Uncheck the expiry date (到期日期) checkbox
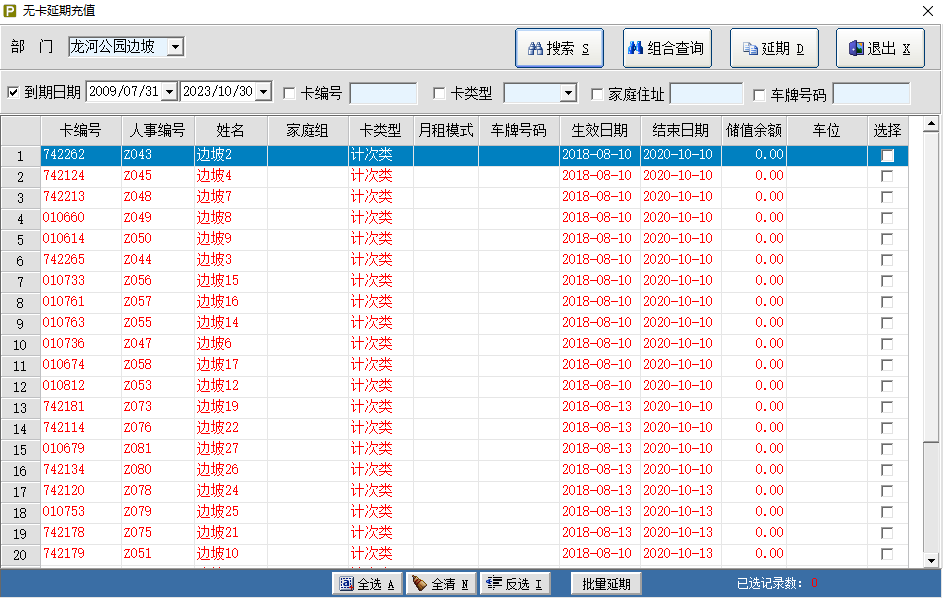 click(13, 93)
